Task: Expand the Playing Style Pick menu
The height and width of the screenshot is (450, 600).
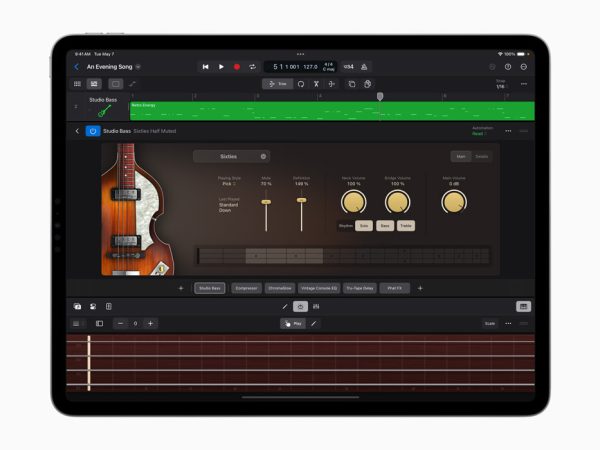Action: [227, 184]
